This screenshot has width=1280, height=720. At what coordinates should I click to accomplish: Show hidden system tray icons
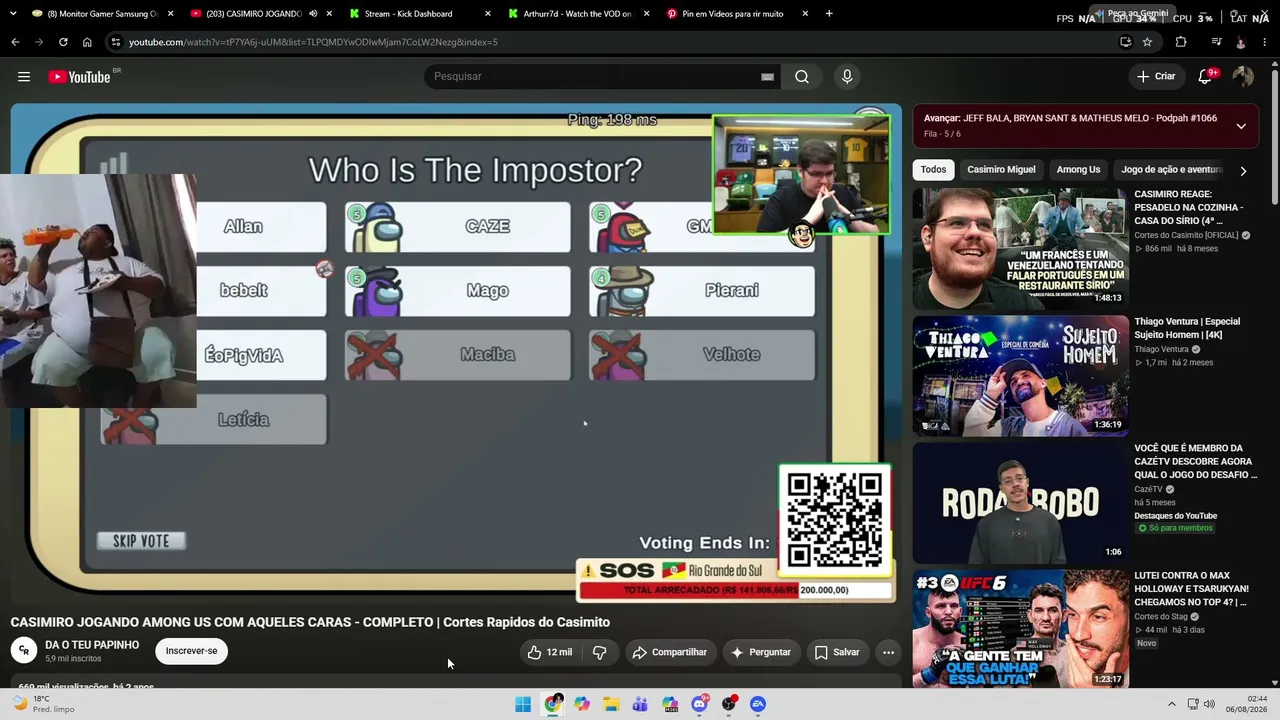pos(1170,704)
